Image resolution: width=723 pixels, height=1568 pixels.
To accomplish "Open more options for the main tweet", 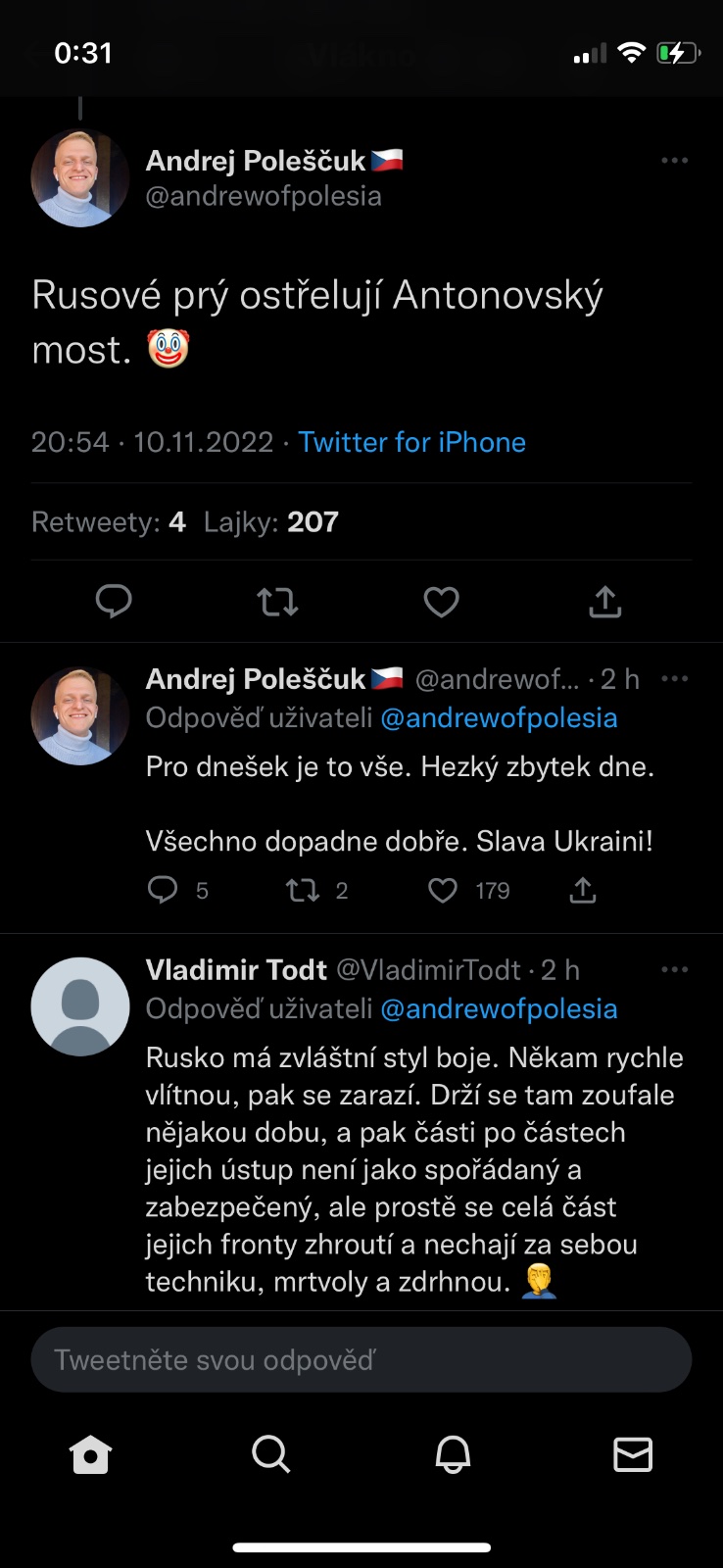I will [675, 161].
